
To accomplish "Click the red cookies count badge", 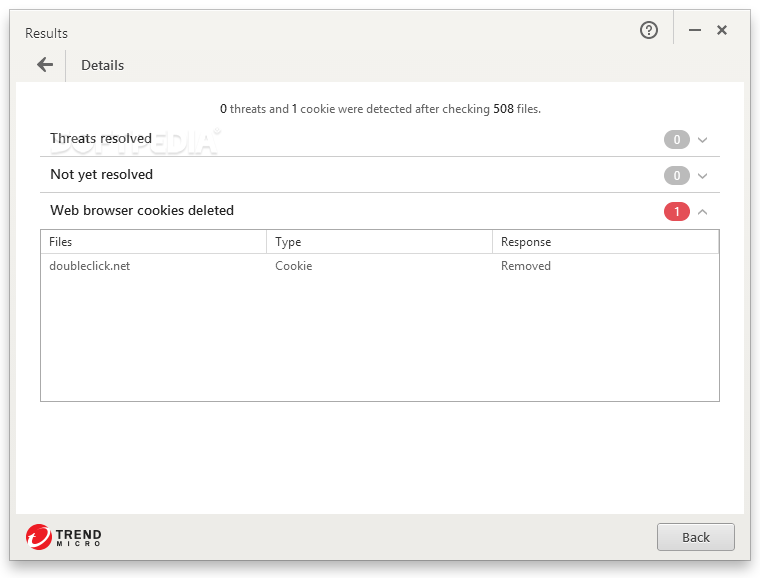I will (677, 211).
